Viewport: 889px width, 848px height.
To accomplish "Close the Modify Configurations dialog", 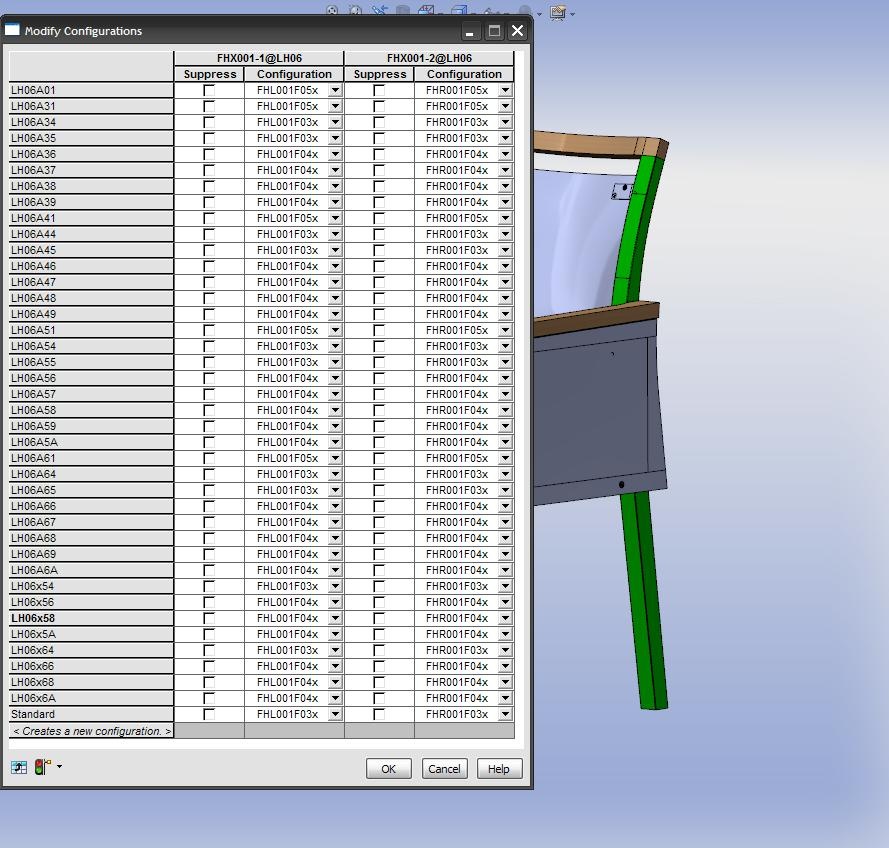I will 517,31.
